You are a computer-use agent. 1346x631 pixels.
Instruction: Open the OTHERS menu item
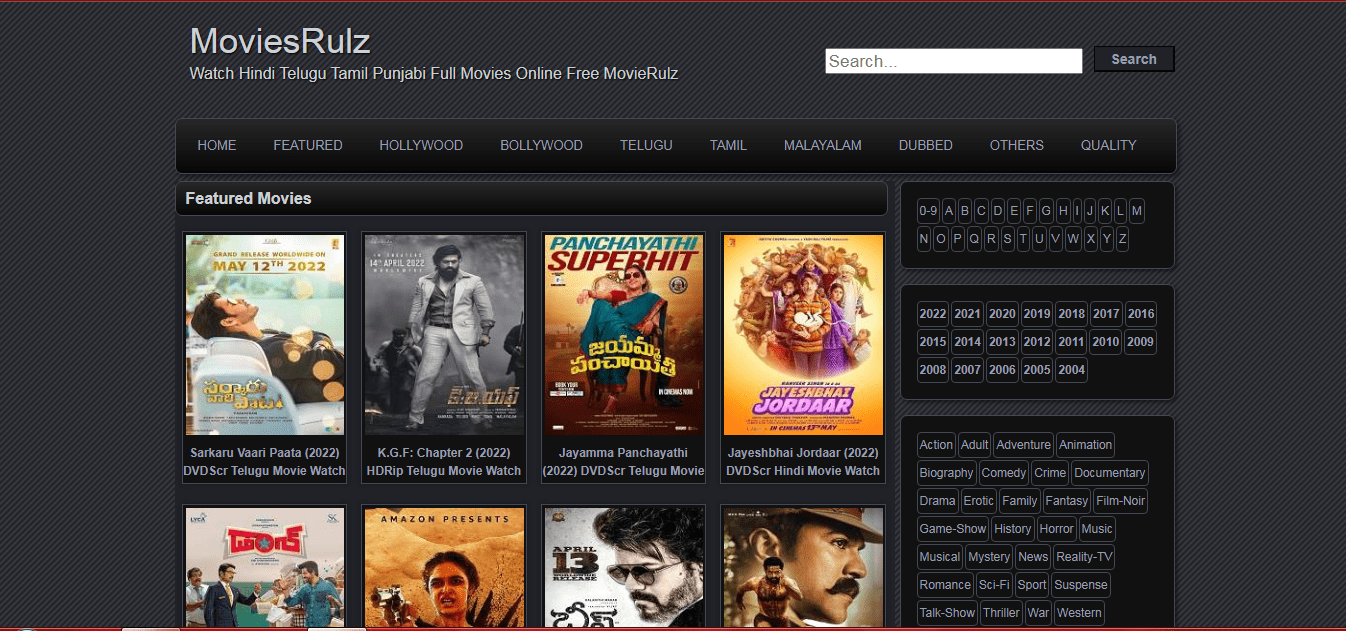[x=1017, y=145]
